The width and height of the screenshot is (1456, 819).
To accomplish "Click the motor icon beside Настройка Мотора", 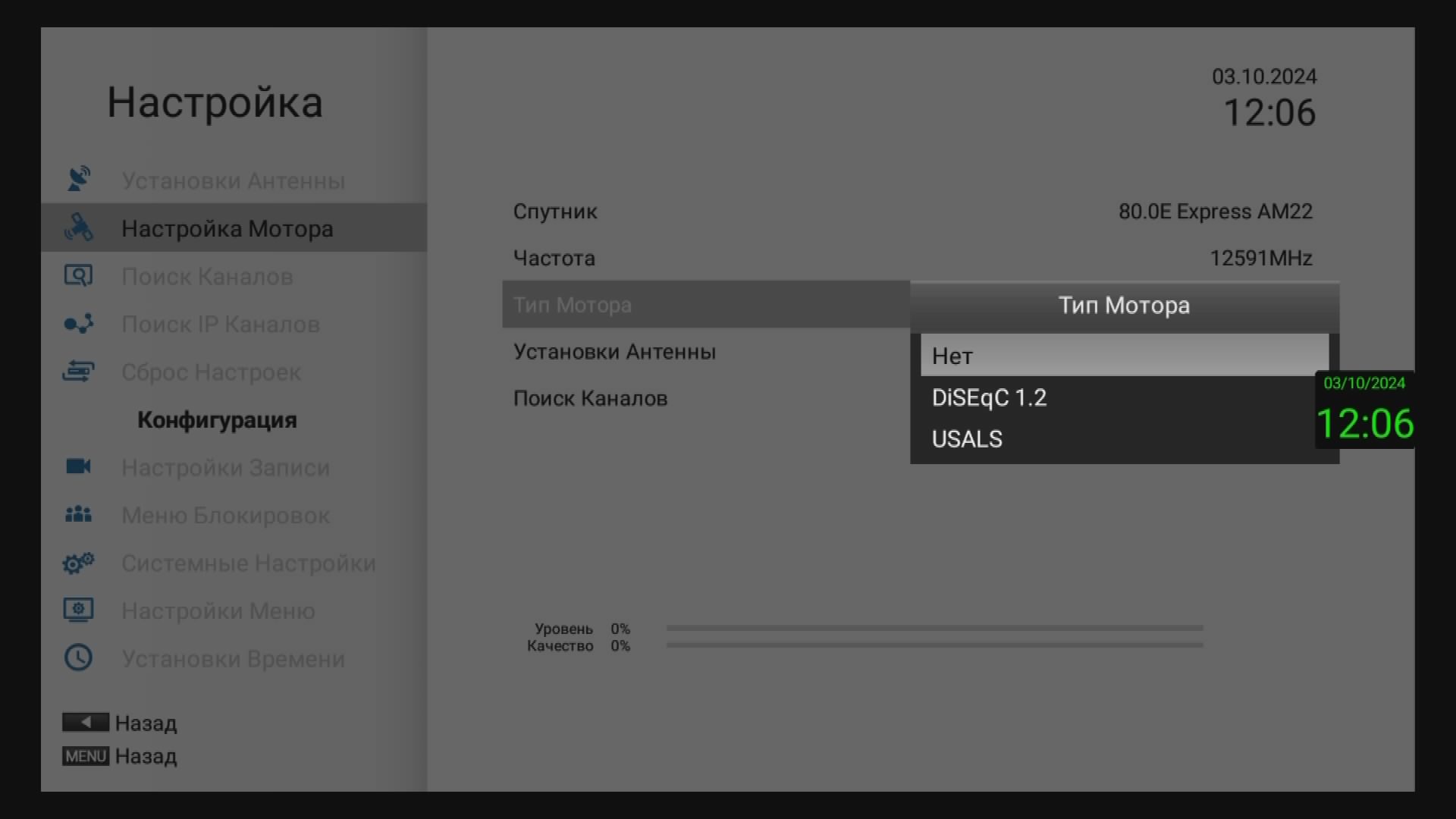I will coord(79,227).
